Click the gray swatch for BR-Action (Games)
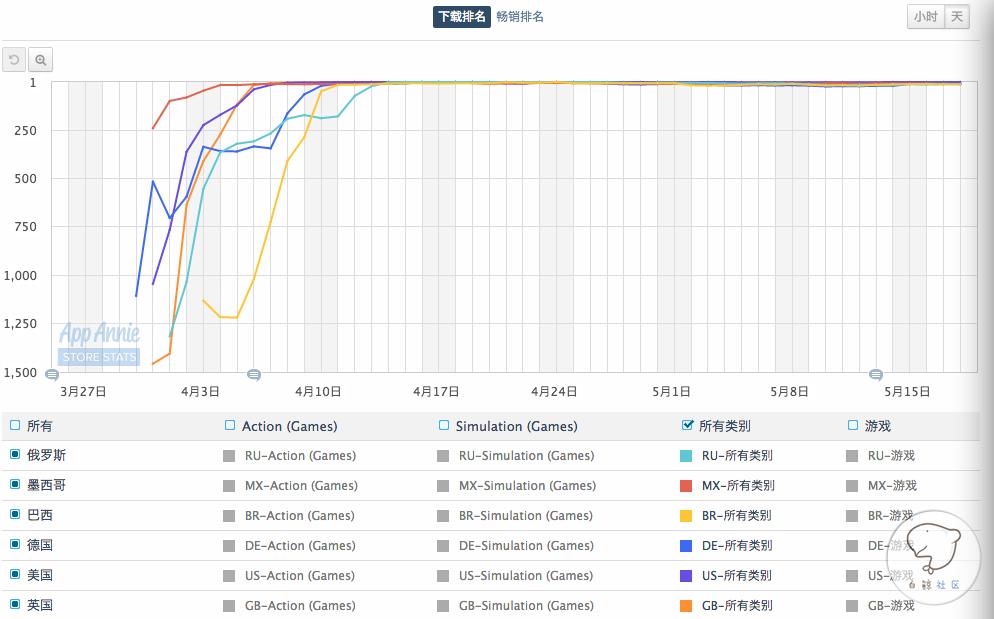This screenshot has height=619, width=994. coord(229,516)
